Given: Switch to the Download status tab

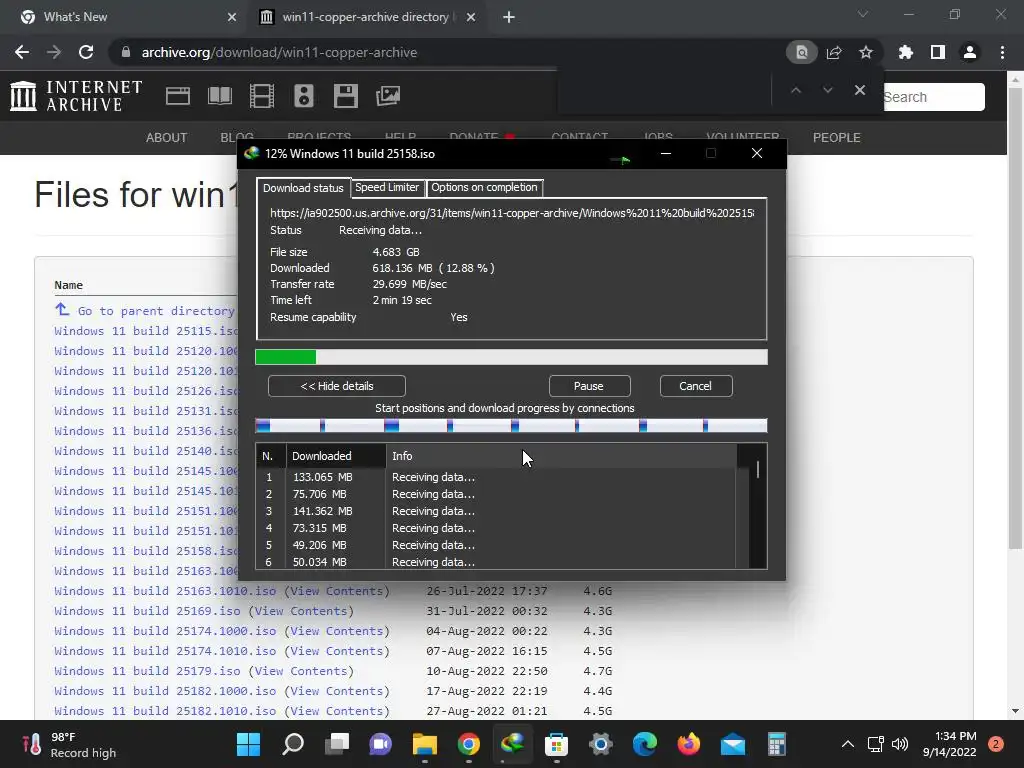Looking at the screenshot, I should pyautogui.click(x=303, y=188).
